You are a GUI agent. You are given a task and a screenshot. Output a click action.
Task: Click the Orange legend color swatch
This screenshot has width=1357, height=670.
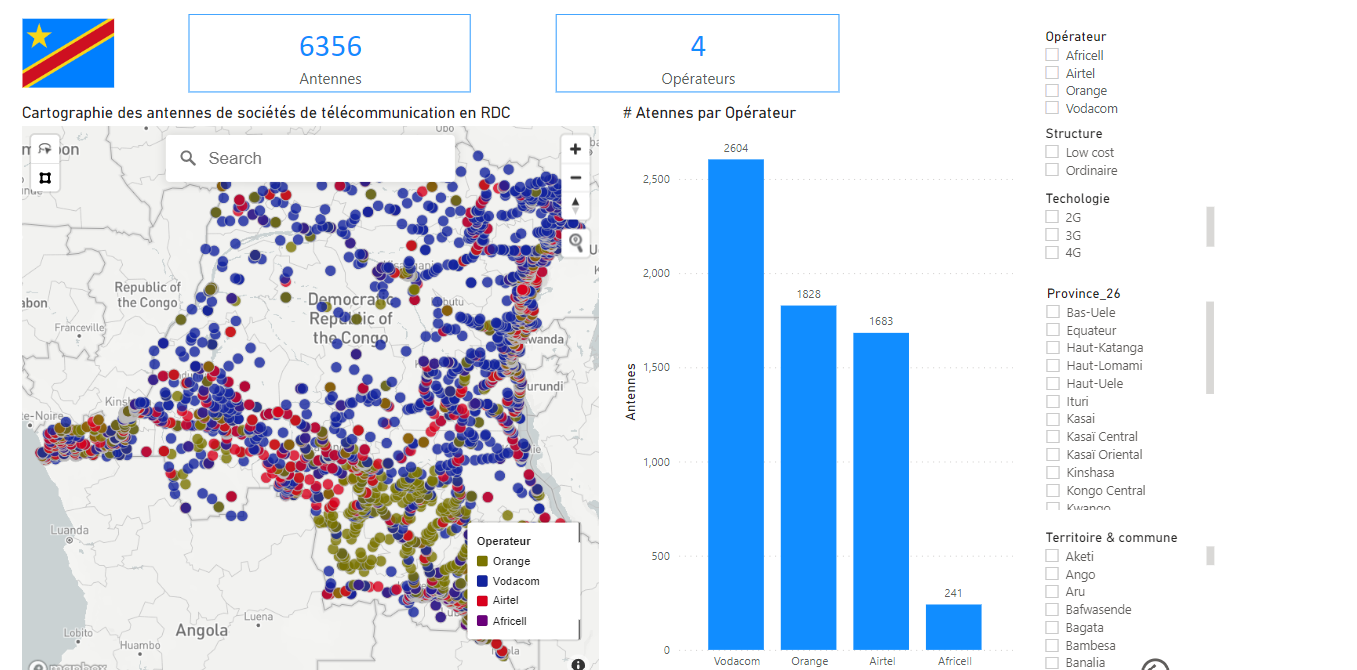coord(482,562)
